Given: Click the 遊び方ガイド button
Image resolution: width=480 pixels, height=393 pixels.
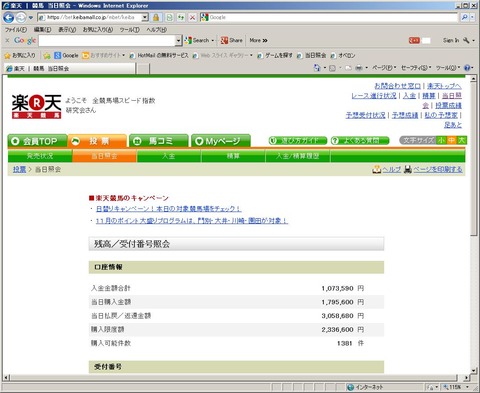Looking at the screenshot, I should point(298,141).
